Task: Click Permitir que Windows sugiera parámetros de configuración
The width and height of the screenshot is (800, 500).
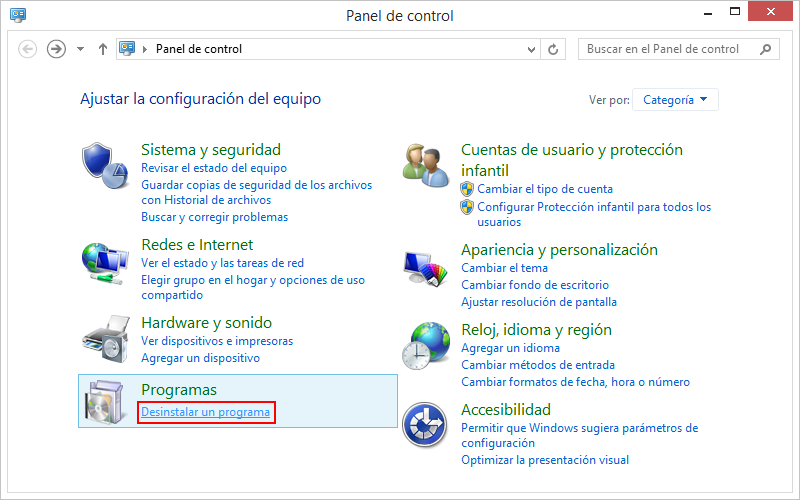Action: (580, 435)
